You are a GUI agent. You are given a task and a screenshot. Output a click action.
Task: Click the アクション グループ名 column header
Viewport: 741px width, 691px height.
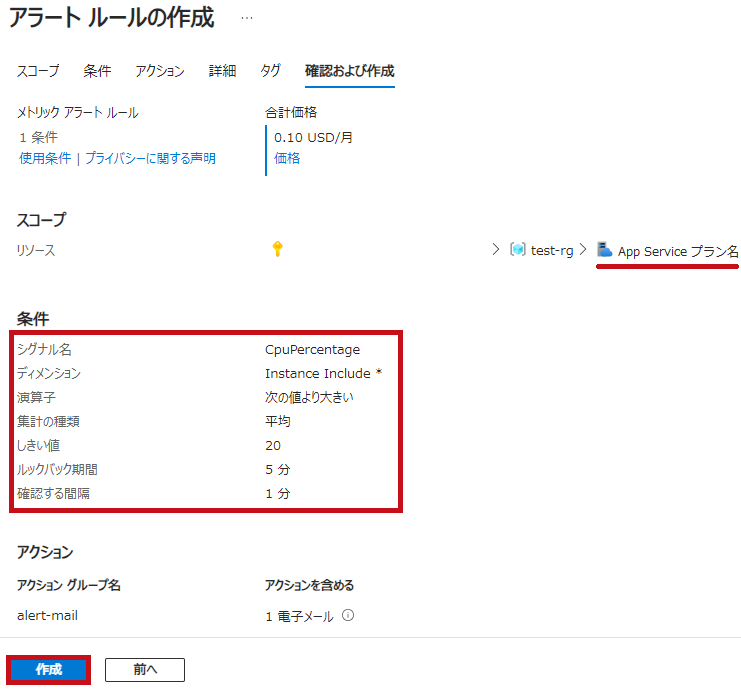click(69, 585)
